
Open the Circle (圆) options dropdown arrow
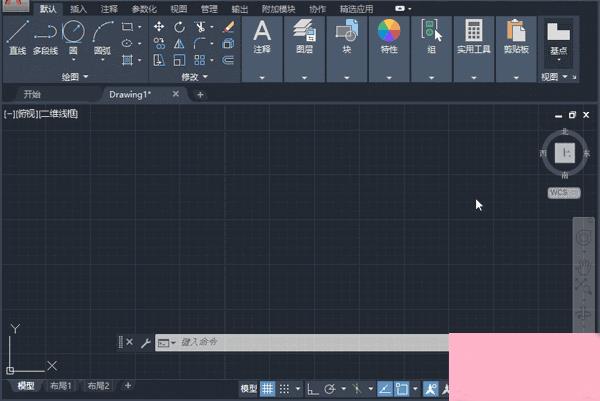point(73,60)
